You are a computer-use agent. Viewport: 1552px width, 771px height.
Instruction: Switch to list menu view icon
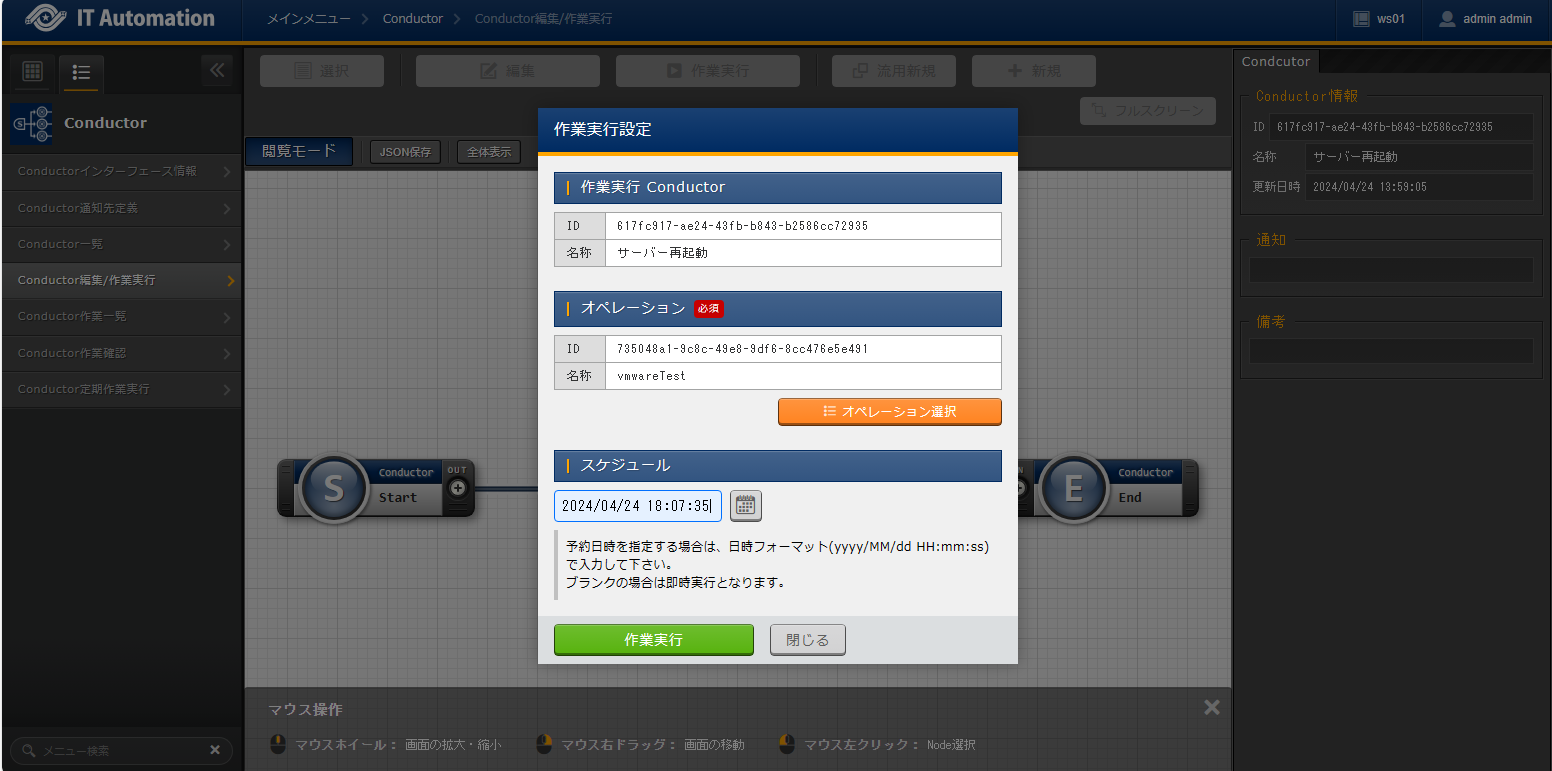tap(81, 72)
